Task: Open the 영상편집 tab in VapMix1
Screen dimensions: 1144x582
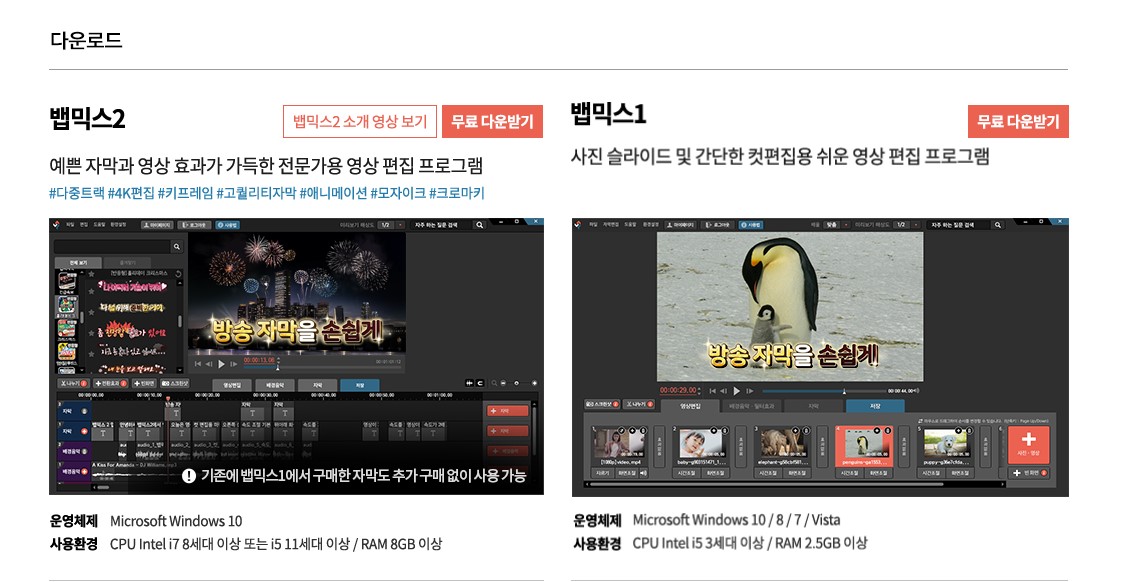Action: 690,406
